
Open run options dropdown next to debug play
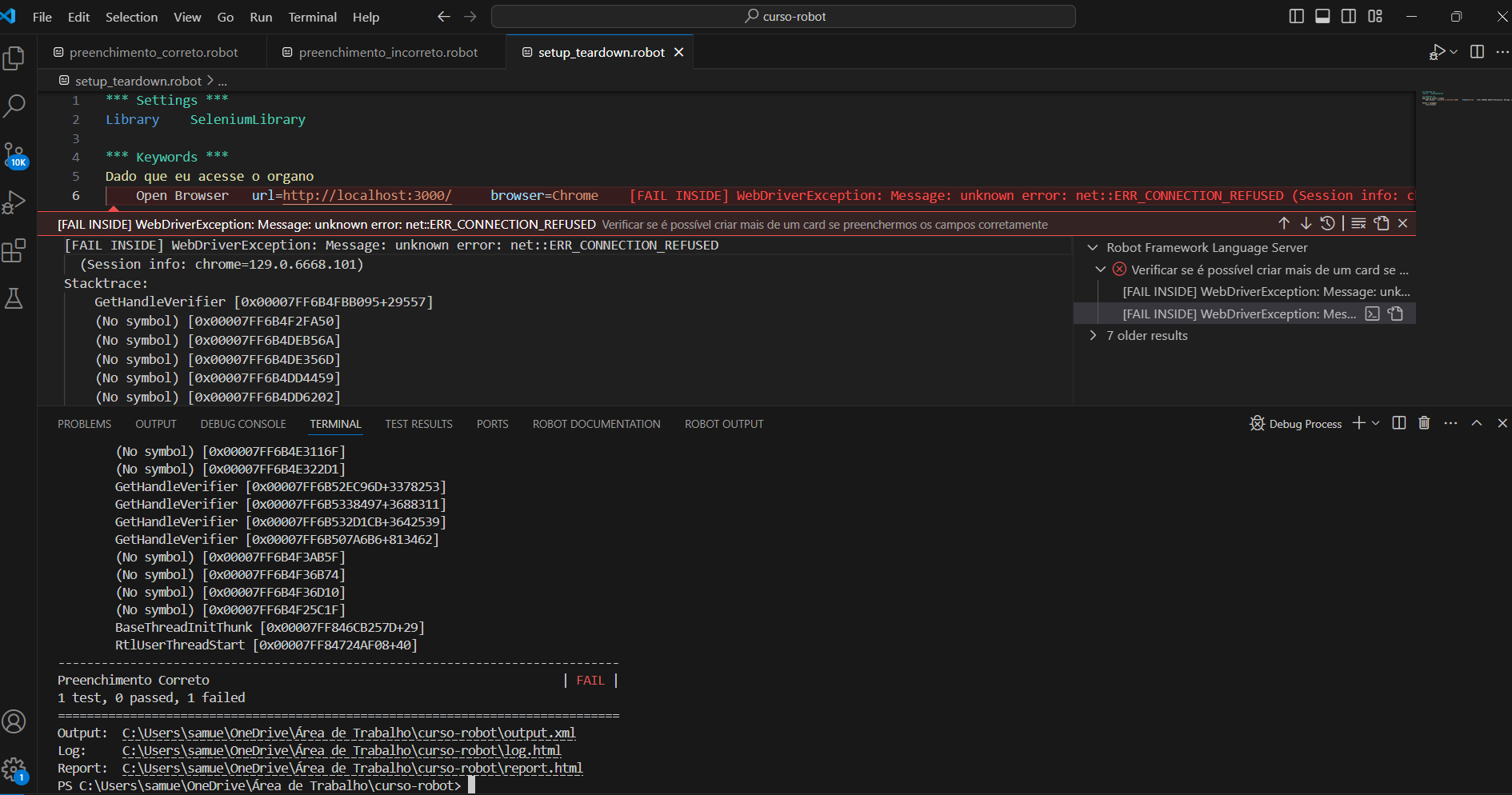pyautogui.click(x=1454, y=52)
